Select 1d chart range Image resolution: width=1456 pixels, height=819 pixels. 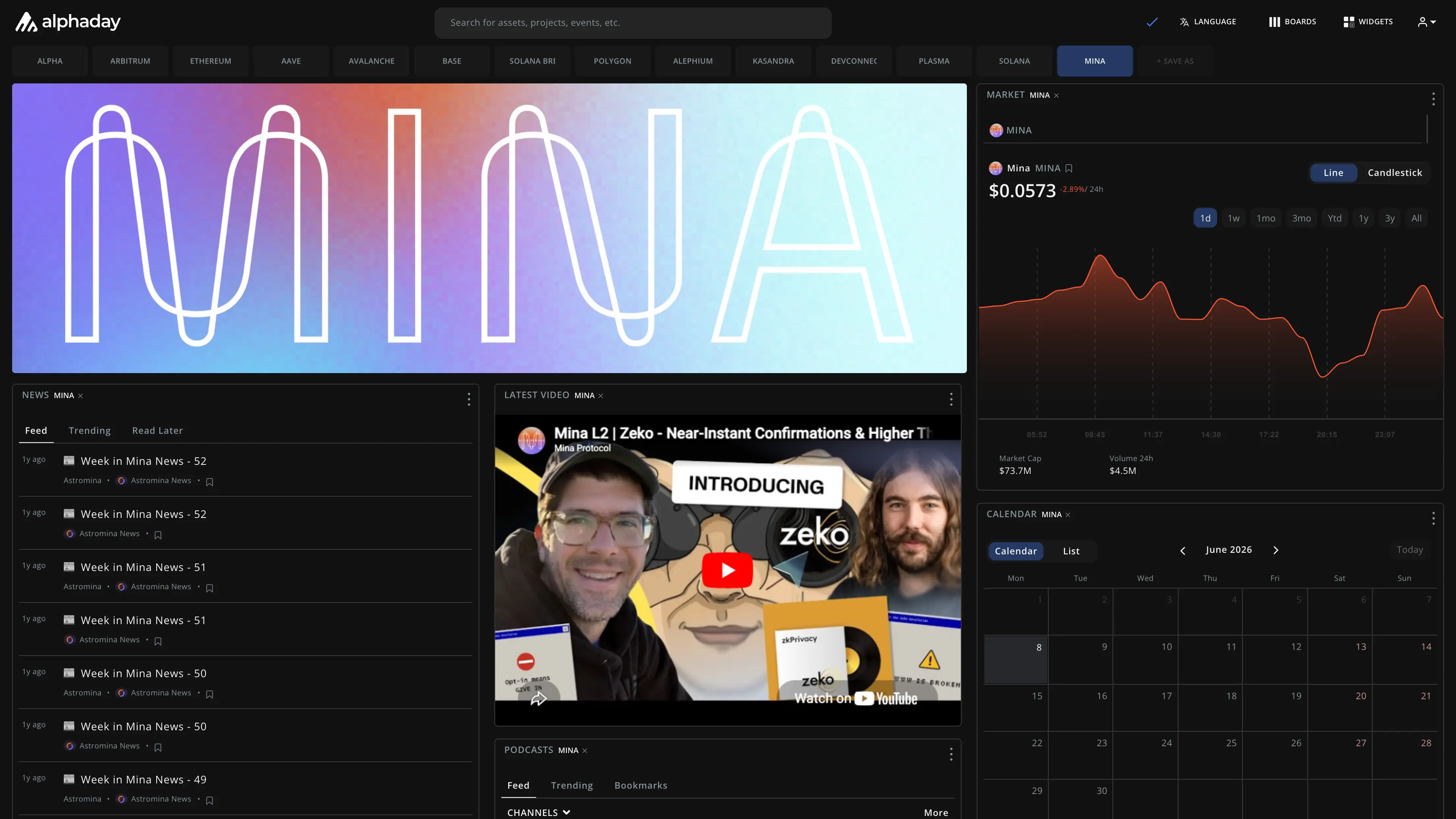coord(1205,218)
